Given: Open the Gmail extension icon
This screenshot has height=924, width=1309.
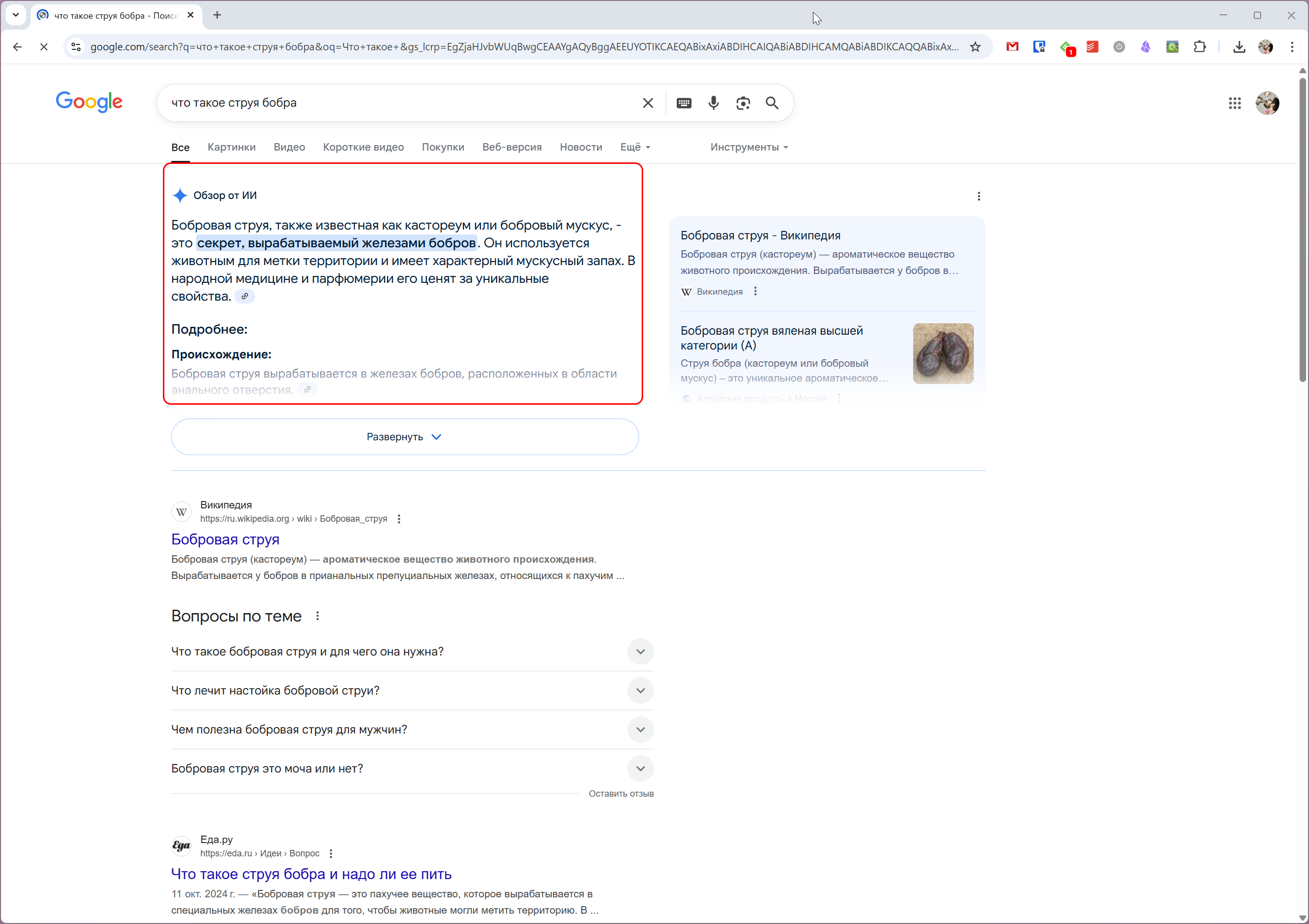Looking at the screenshot, I should [1012, 47].
